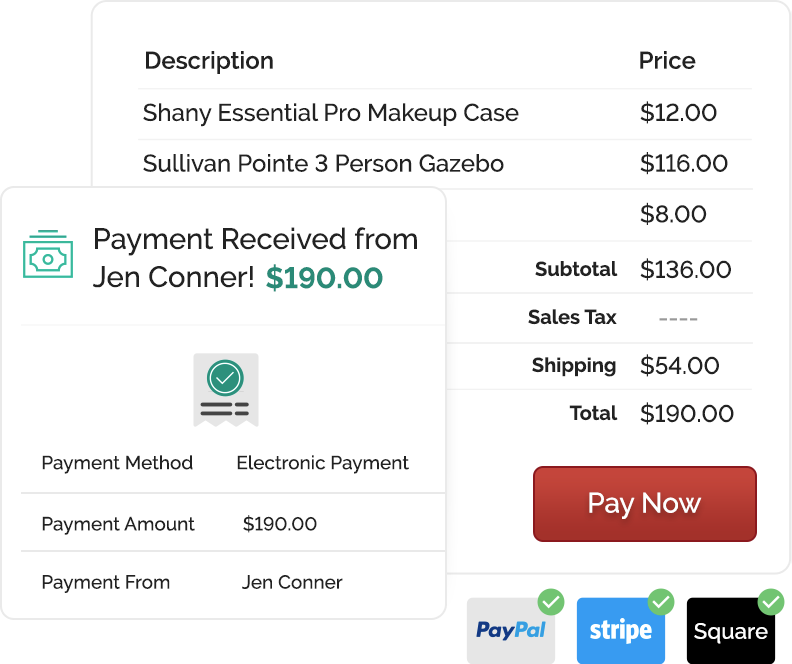The image size is (792, 664).
Task: Click the Total $190.00 amount
Action: click(686, 414)
